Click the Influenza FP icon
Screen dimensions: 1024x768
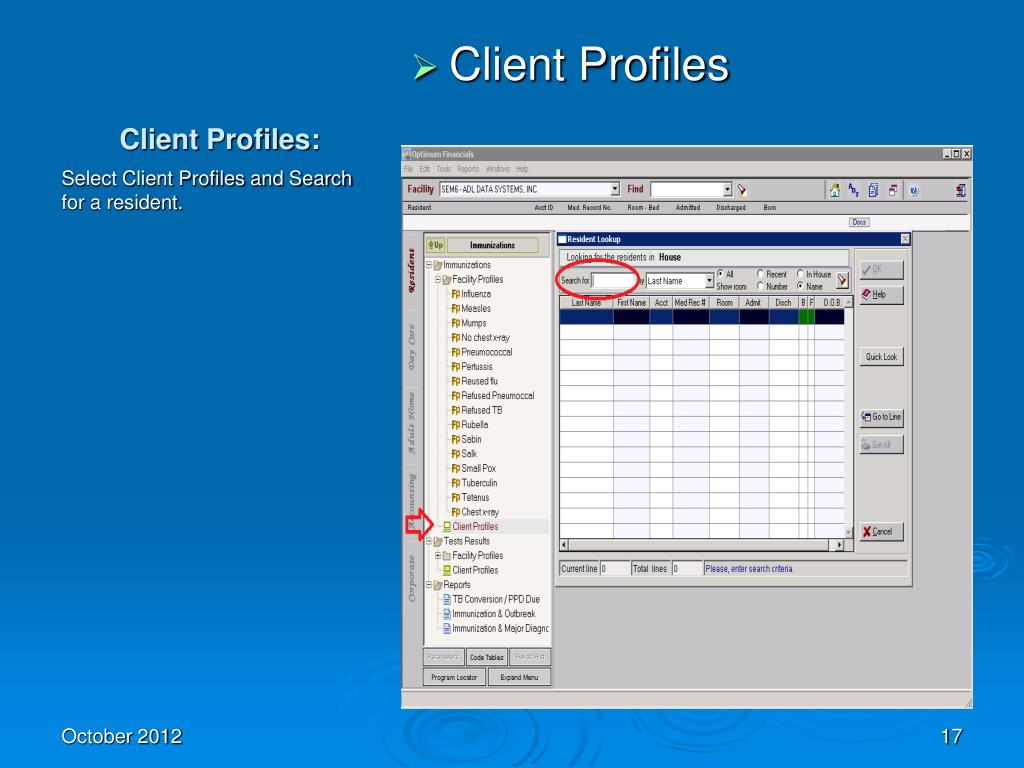pyautogui.click(x=456, y=294)
